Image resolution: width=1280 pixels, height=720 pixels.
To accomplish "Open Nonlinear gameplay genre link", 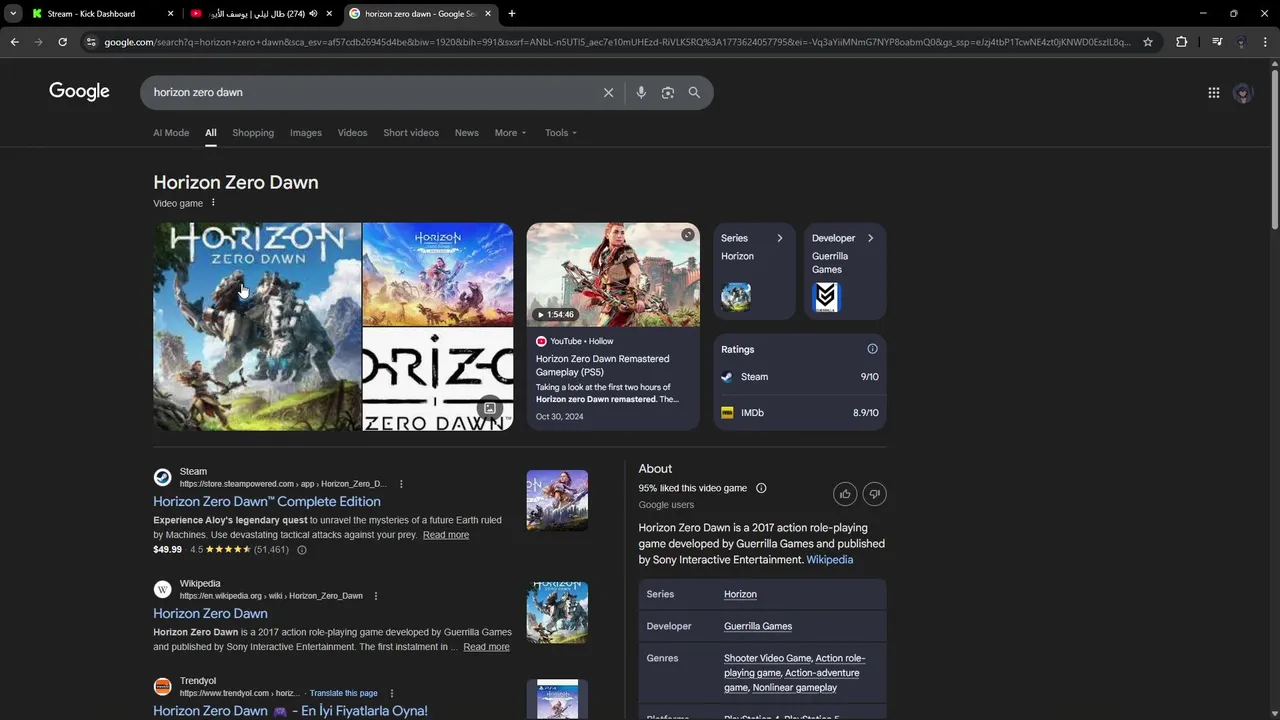I will click(795, 687).
